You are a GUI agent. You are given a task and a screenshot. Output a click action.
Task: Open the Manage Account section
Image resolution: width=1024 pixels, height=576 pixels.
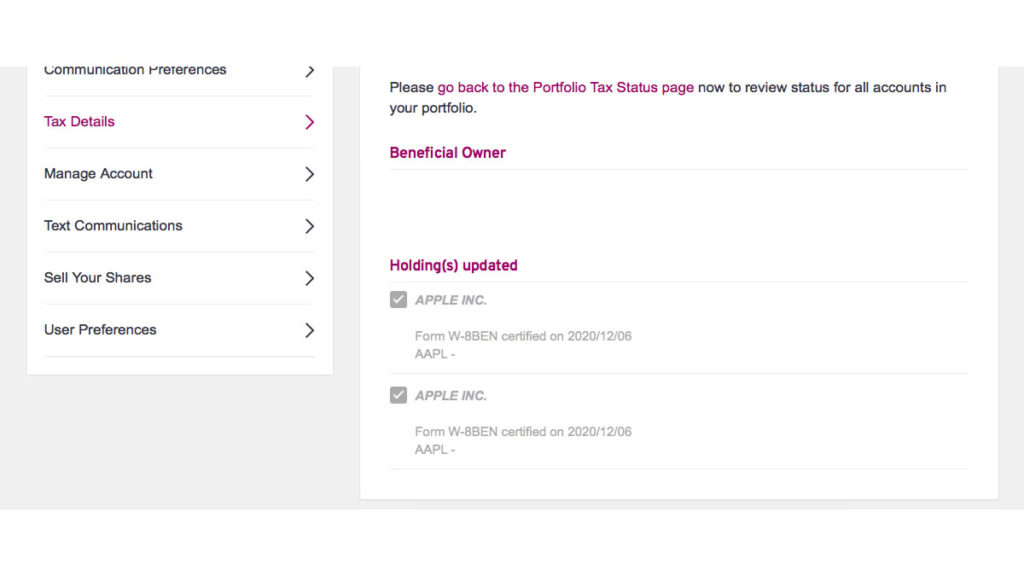coord(180,174)
